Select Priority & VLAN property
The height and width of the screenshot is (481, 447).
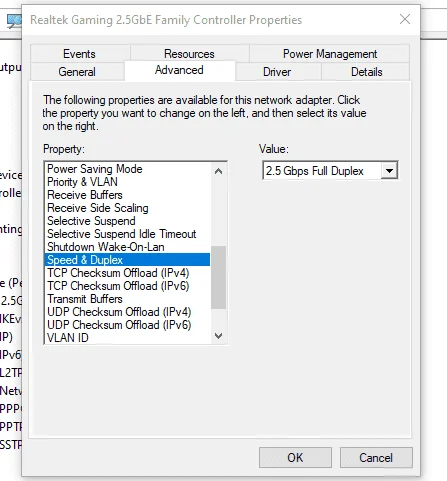point(127,182)
